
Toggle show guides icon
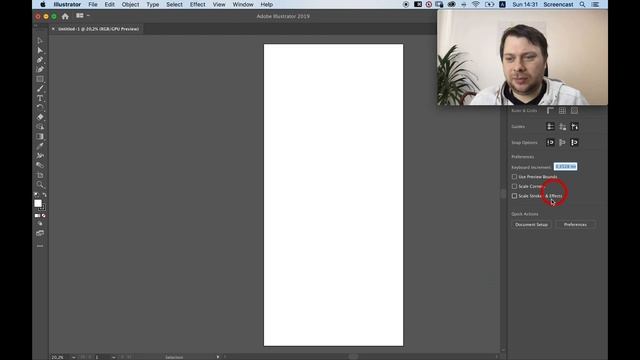[550, 127]
